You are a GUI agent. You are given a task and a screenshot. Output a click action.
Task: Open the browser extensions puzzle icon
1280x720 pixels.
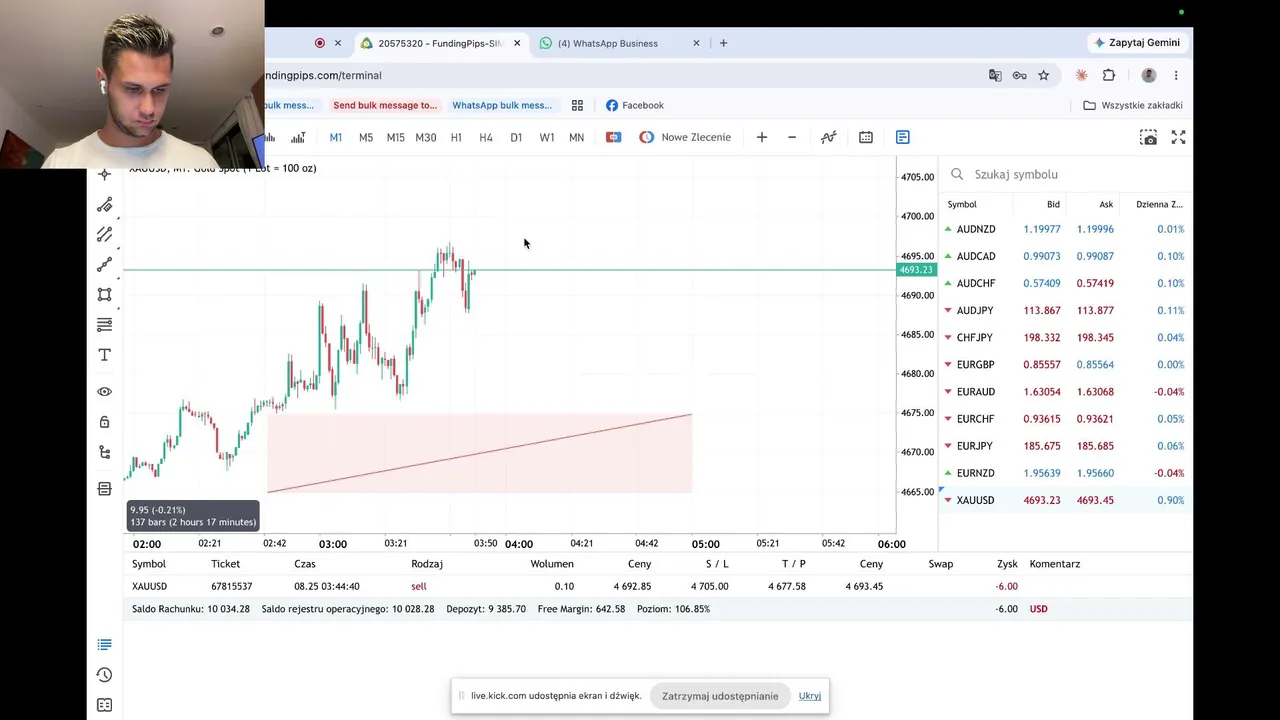coord(1109,75)
